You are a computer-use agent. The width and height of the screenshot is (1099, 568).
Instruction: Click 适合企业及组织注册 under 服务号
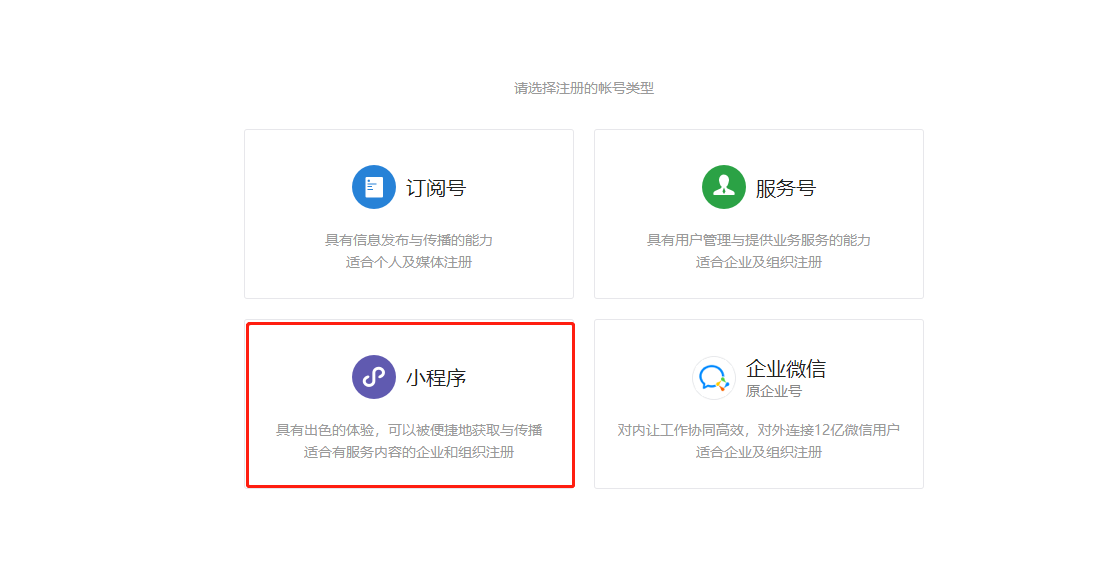(x=758, y=262)
